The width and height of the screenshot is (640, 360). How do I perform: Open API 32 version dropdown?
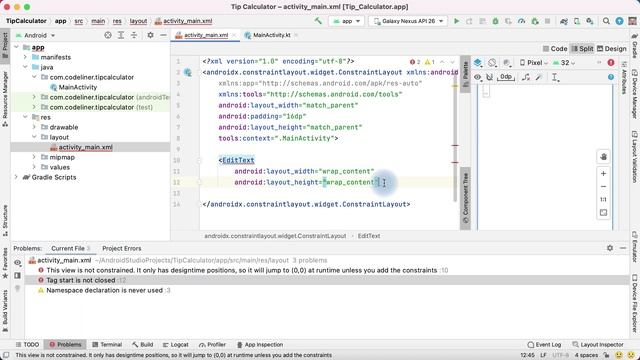click(564, 62)
